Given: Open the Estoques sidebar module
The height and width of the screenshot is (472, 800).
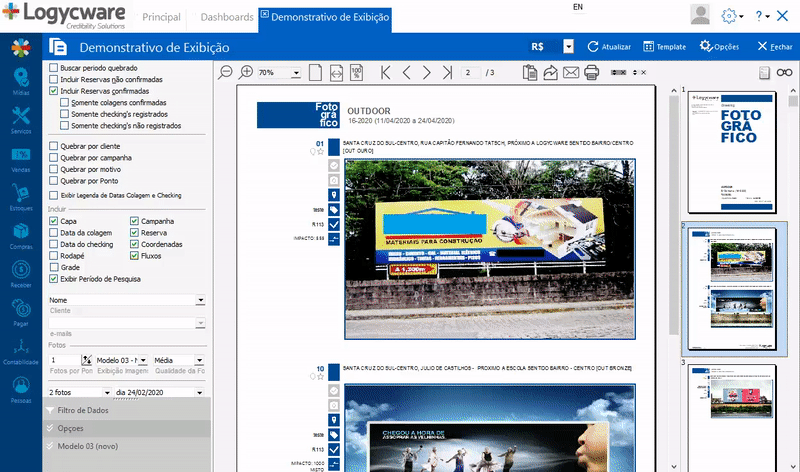Looking at the screenshot, I should 19,200.
